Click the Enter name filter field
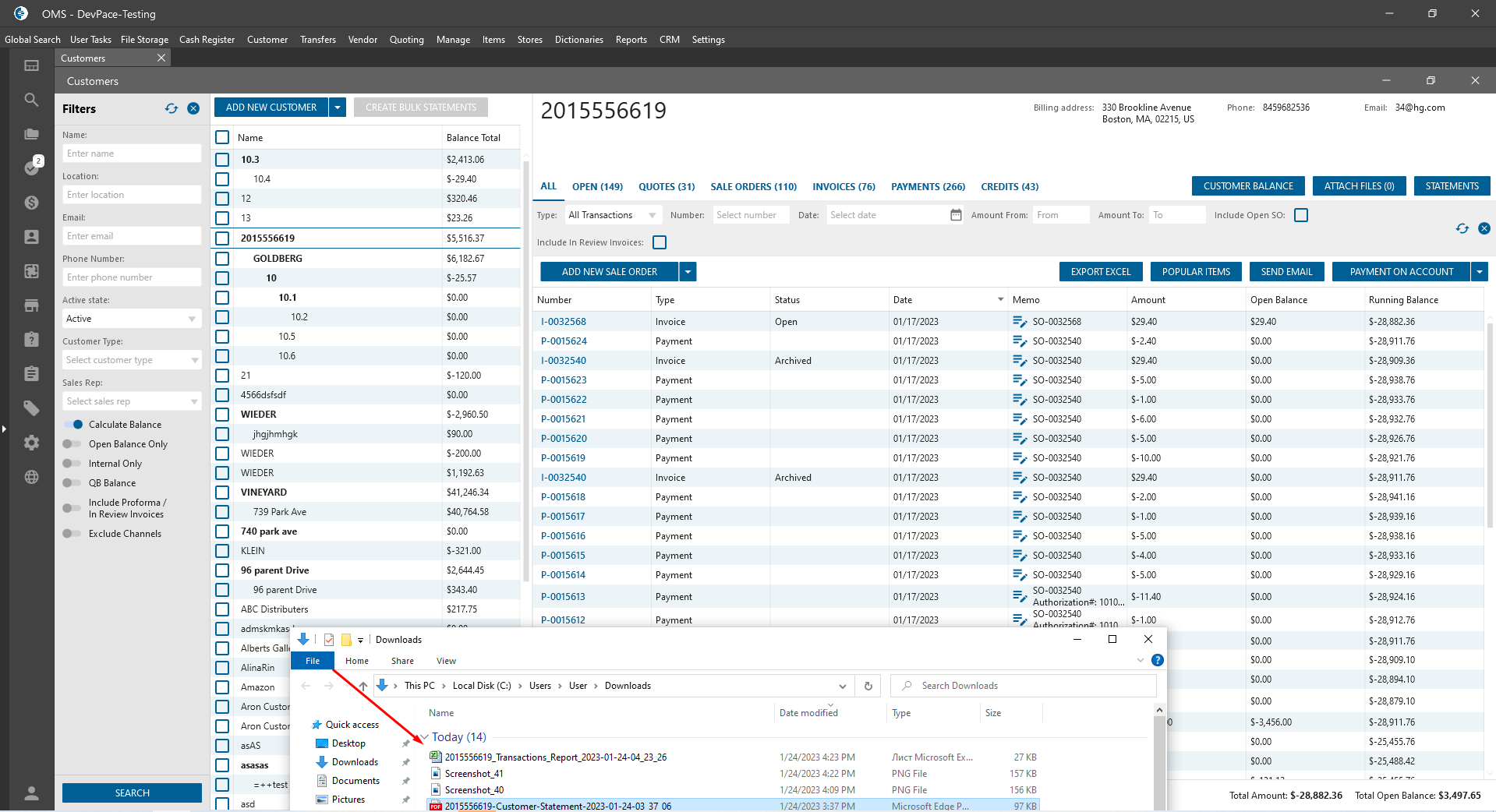 (131, 154)
